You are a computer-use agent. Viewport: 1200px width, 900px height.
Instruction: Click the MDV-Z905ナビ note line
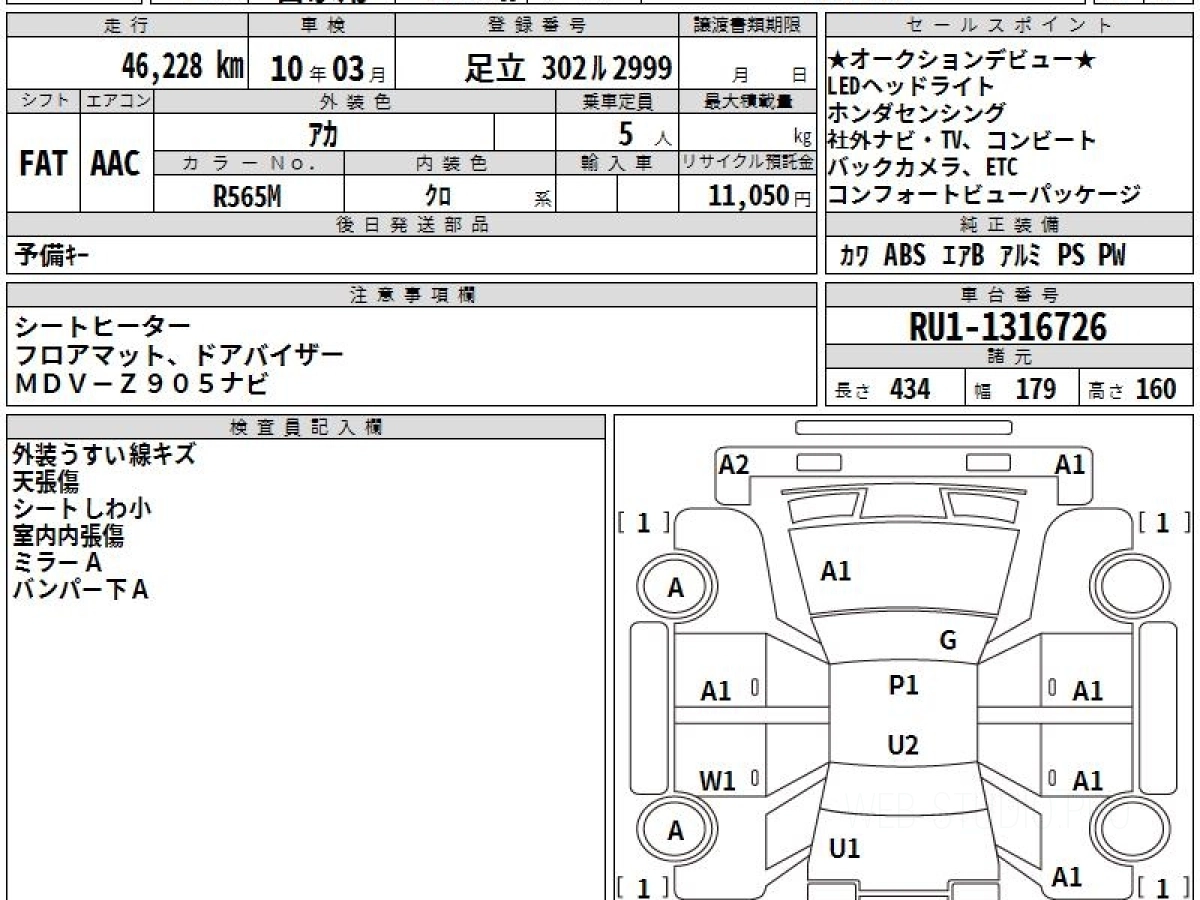click(142, 381)
